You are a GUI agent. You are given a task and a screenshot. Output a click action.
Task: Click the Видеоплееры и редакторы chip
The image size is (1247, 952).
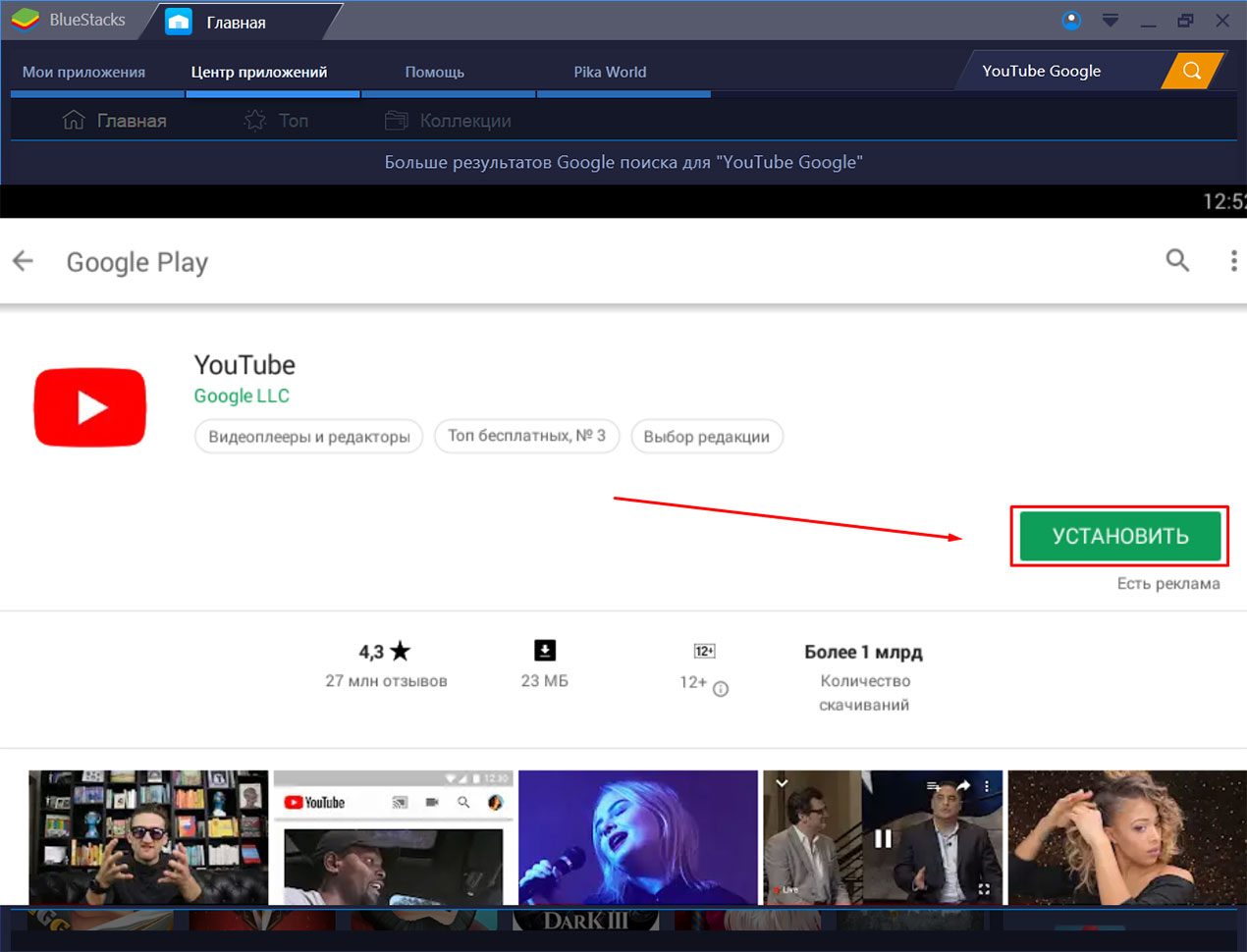[x=309, y=437]
